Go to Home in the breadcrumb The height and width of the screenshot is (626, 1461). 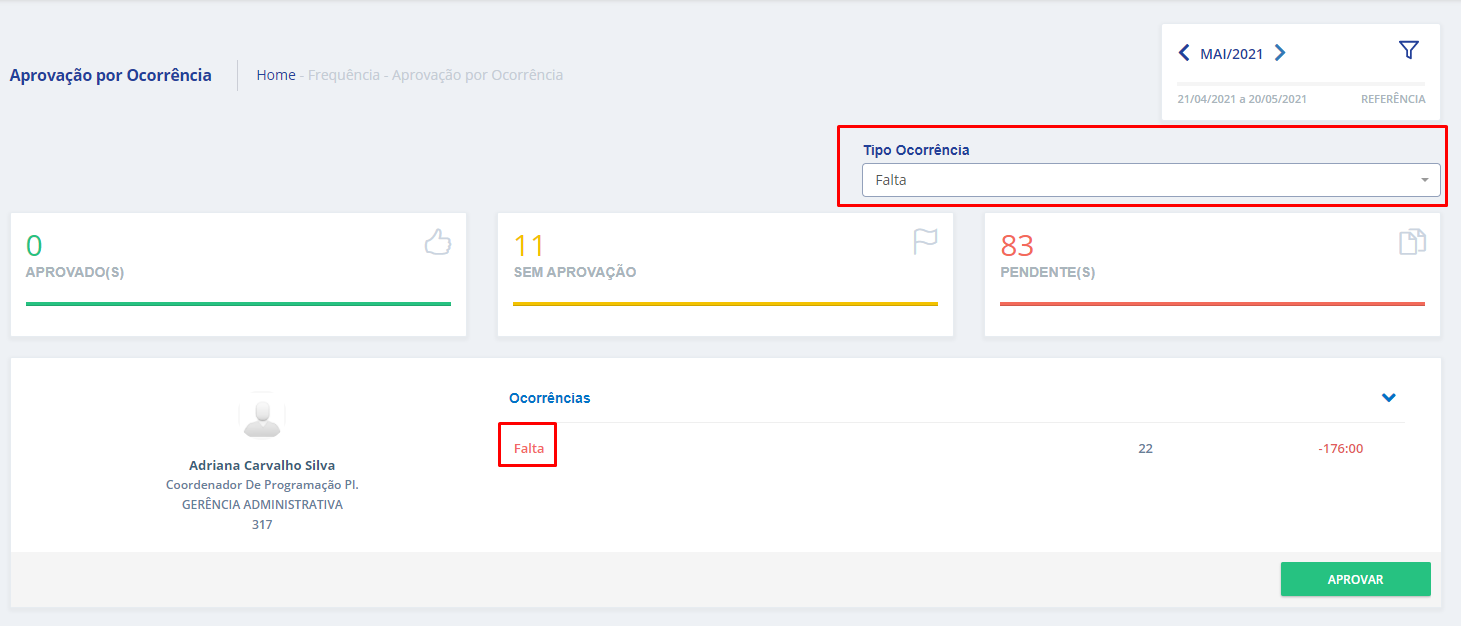276,75
